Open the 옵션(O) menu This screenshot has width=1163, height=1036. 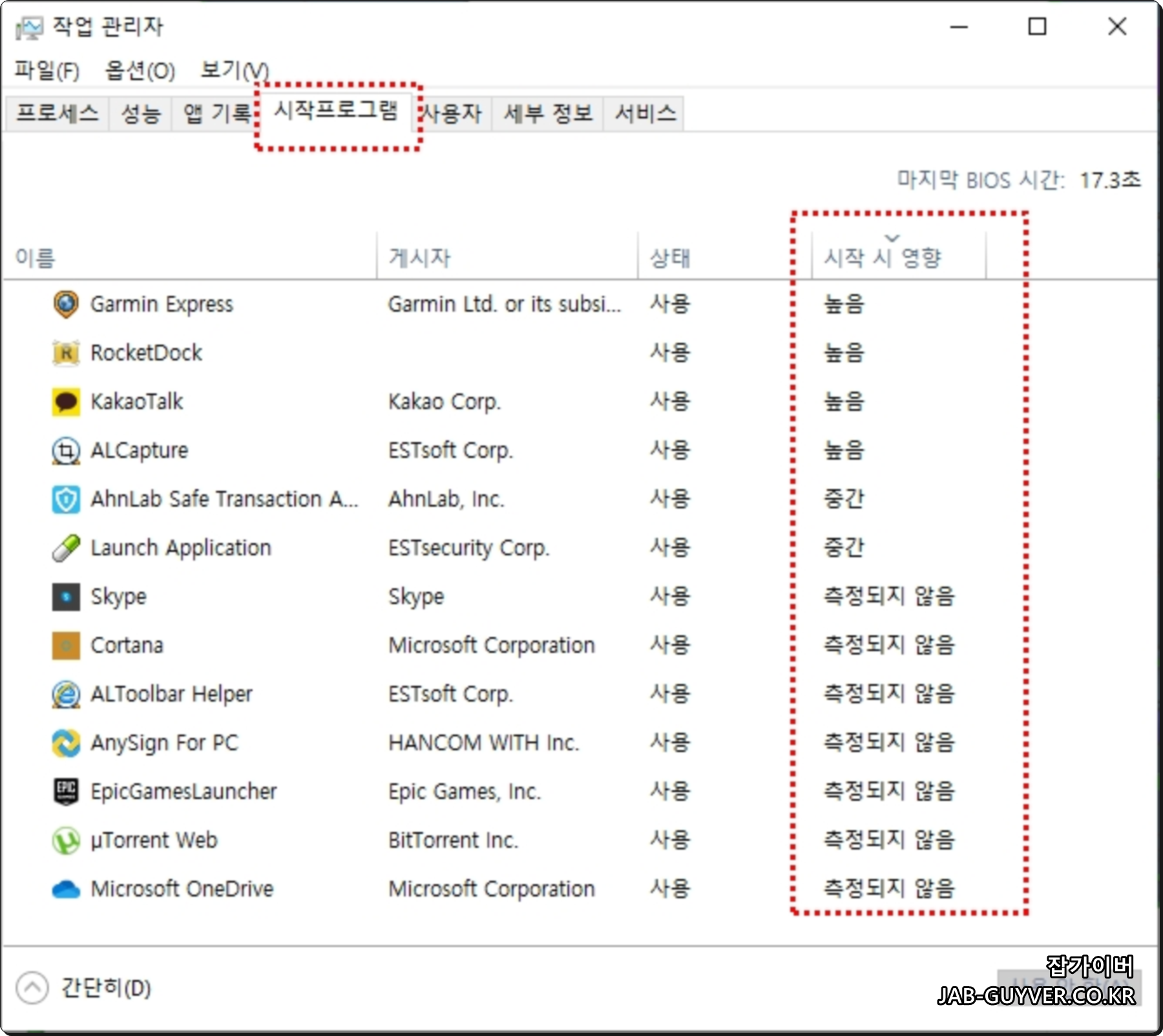point(140,70)
